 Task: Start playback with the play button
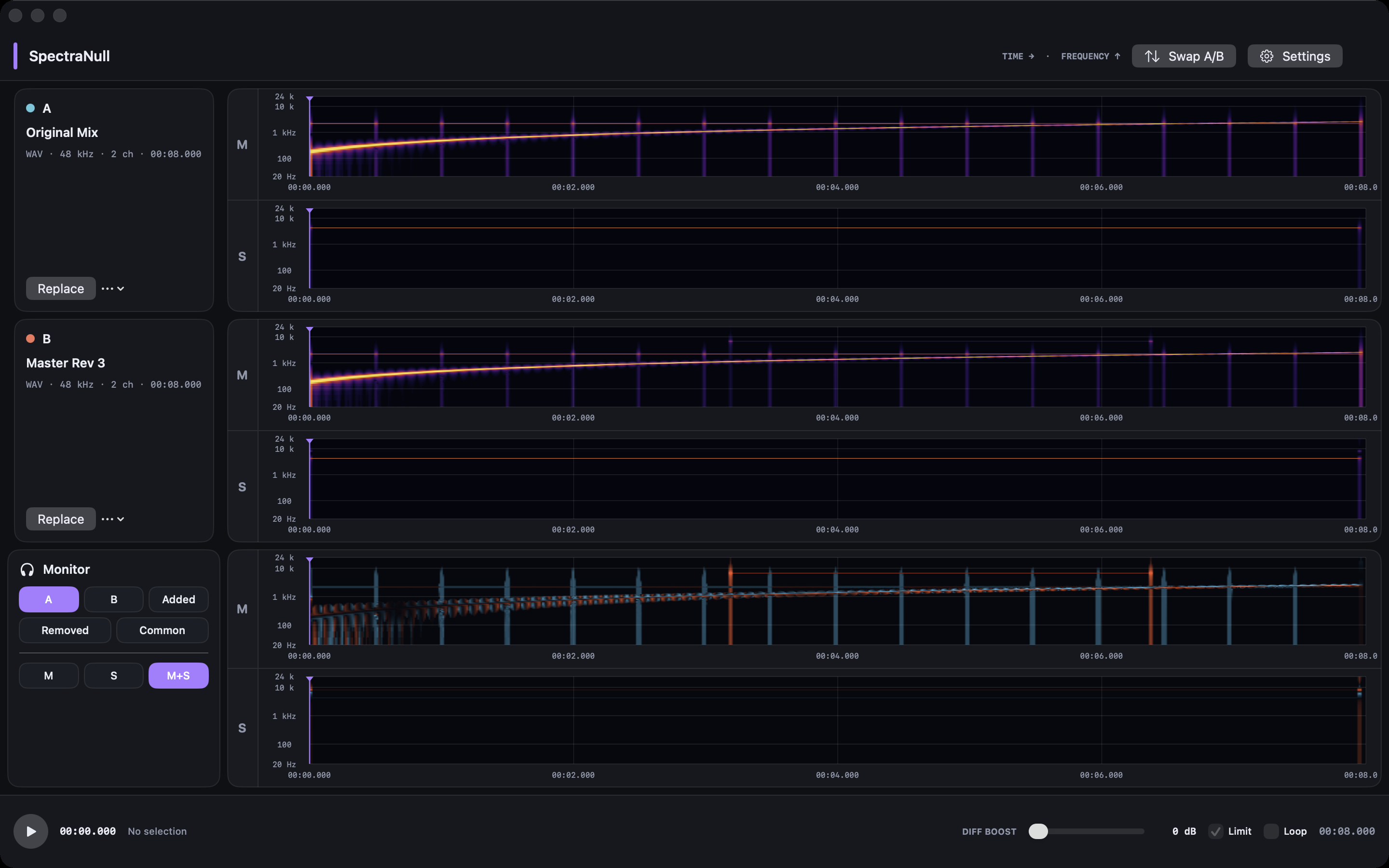31,831
